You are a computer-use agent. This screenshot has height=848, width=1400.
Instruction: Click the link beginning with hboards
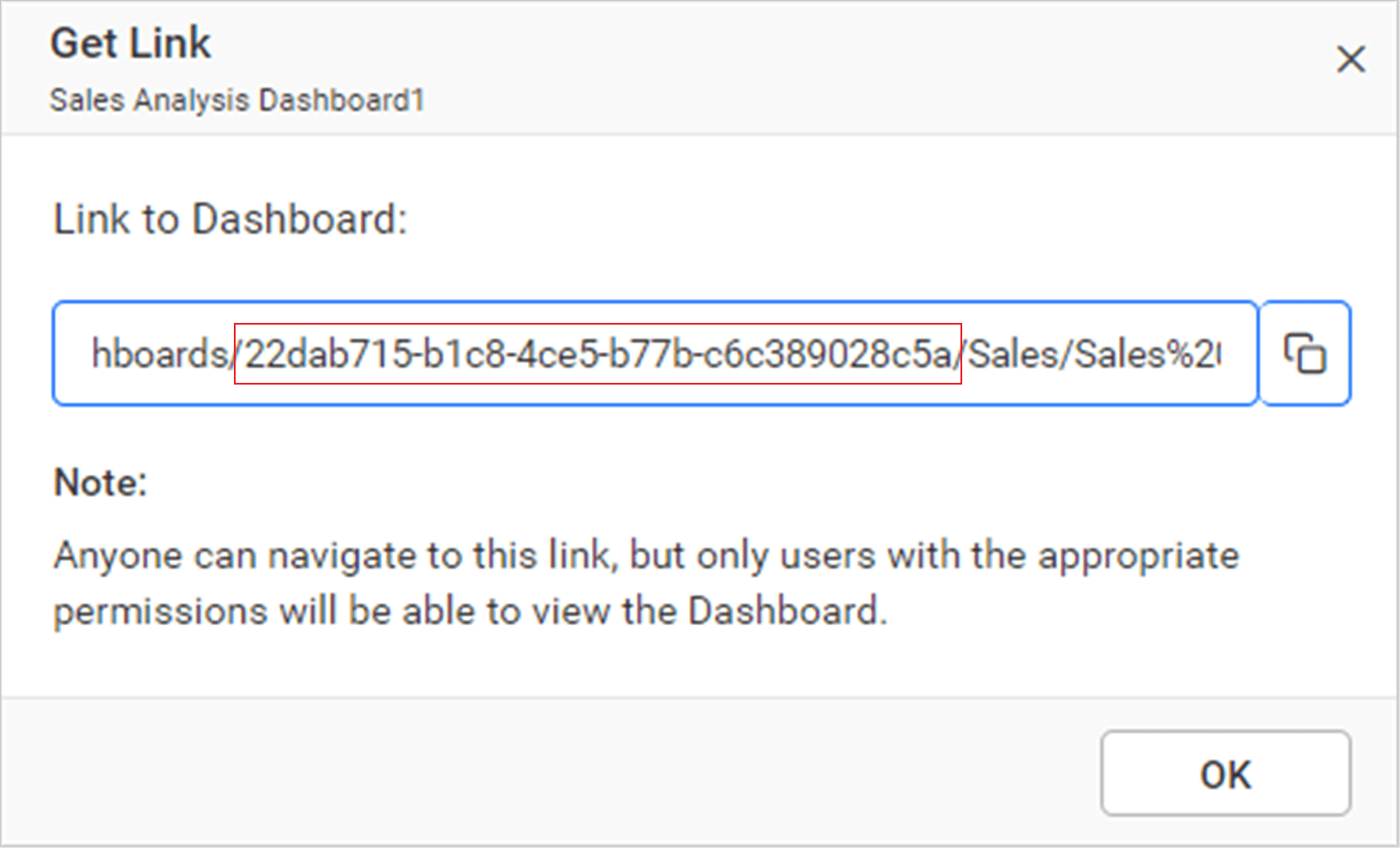click(159, 352)
